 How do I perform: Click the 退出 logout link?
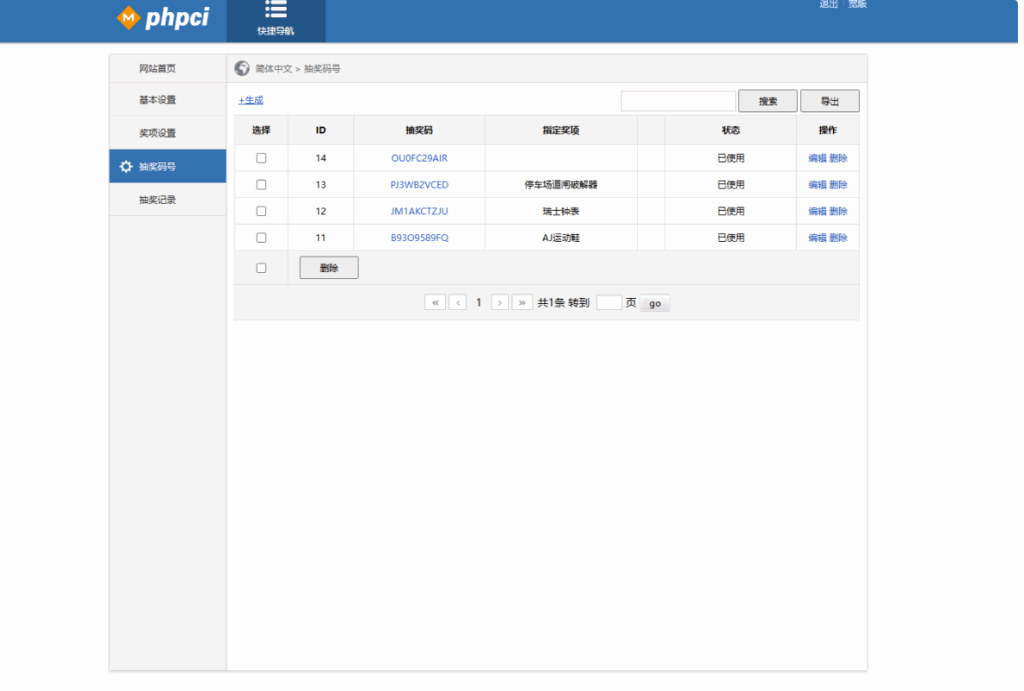(829, 4)
